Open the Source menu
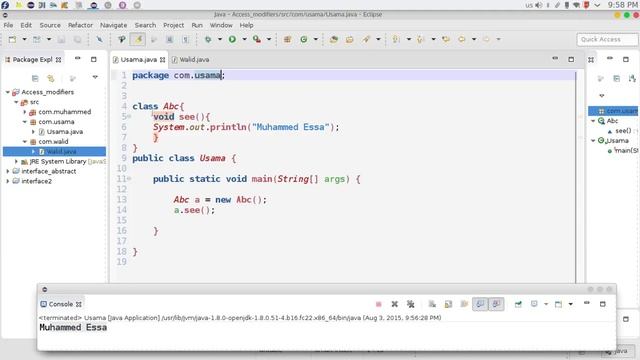Screen dimensions: 640x360 click(x=50, y=25)
